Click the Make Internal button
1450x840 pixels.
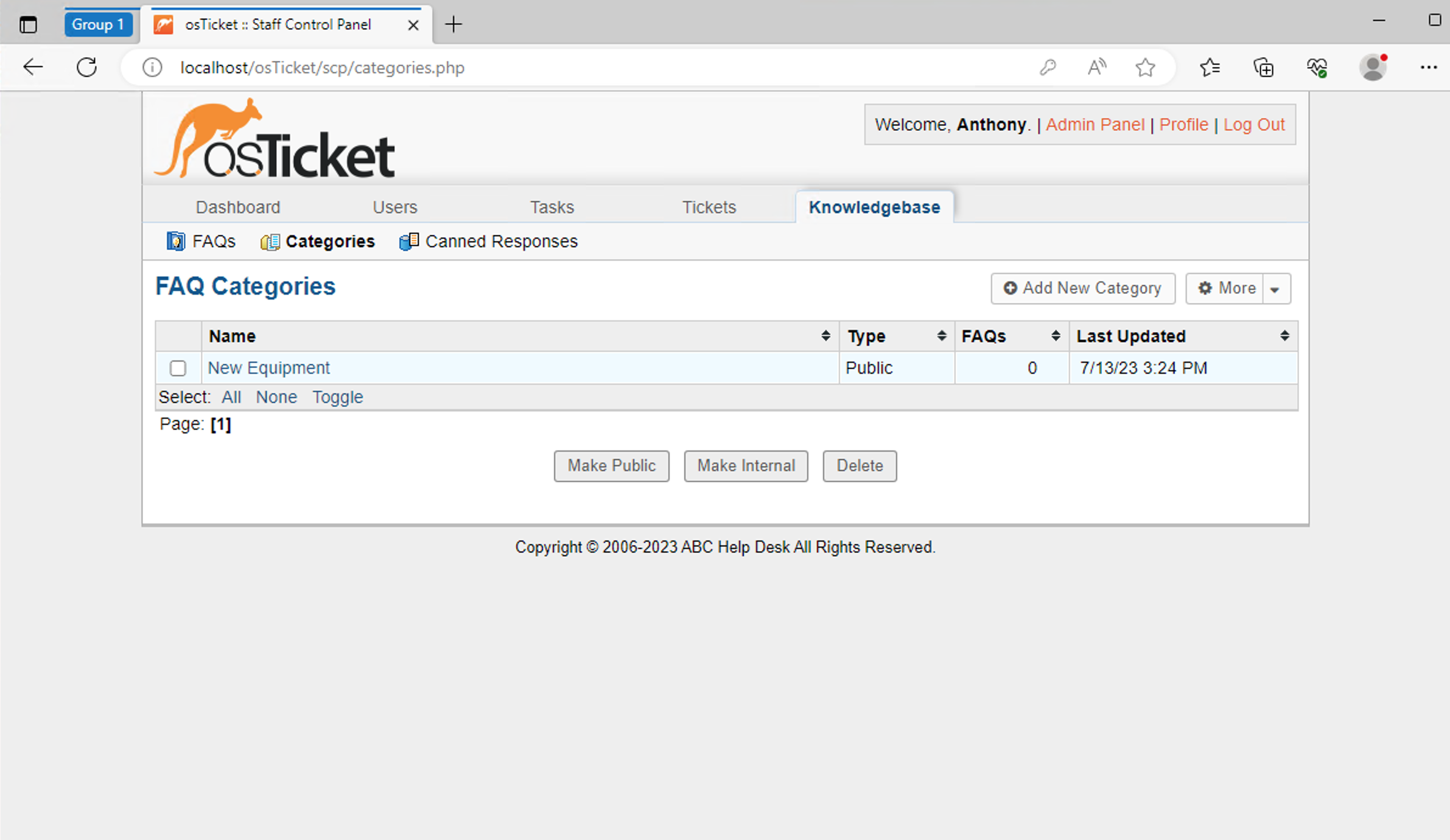coord(746,466)
